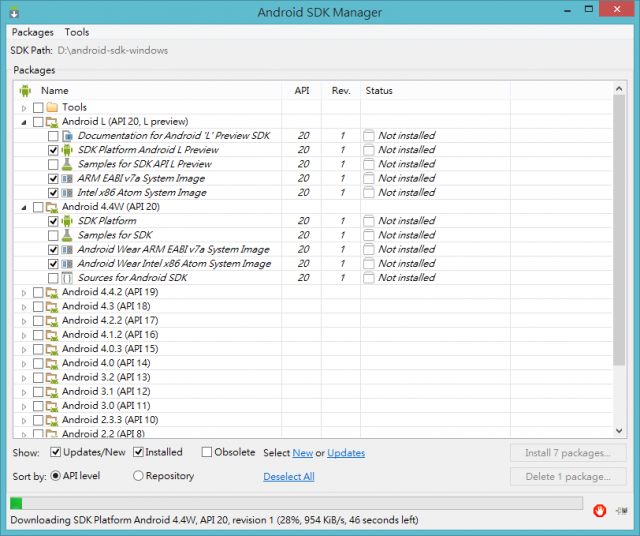
Task: Click the red stop download icon
Action: pyautogui.click(x=599, y=510)
